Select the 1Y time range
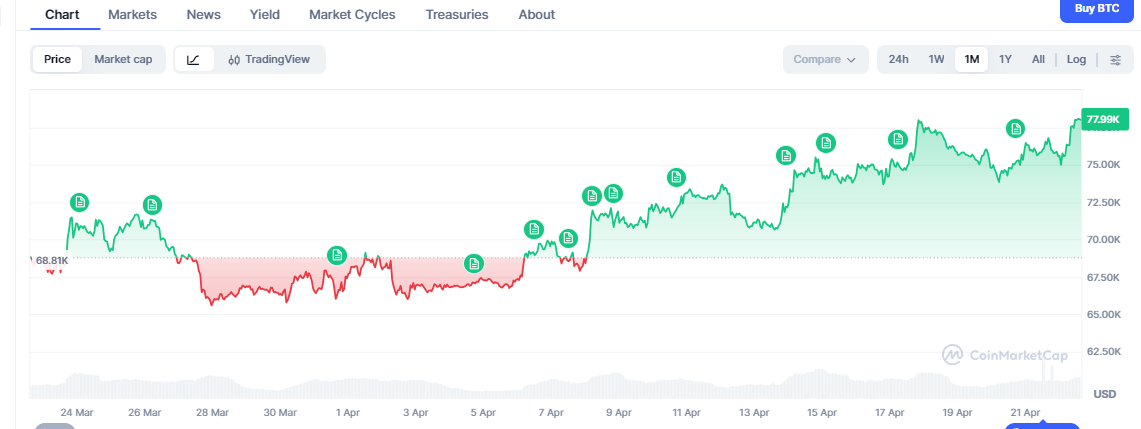Screen dimensions: 1141x429 [x=1005, y=59]
